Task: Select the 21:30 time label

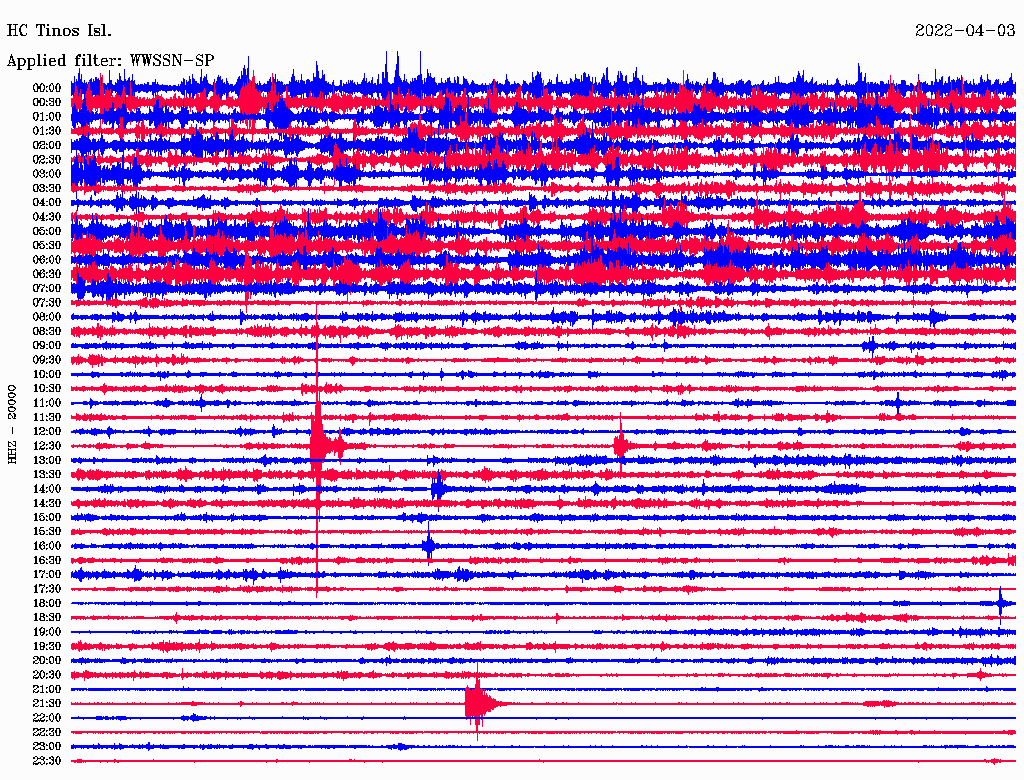Action: click(x=47, y=704)
